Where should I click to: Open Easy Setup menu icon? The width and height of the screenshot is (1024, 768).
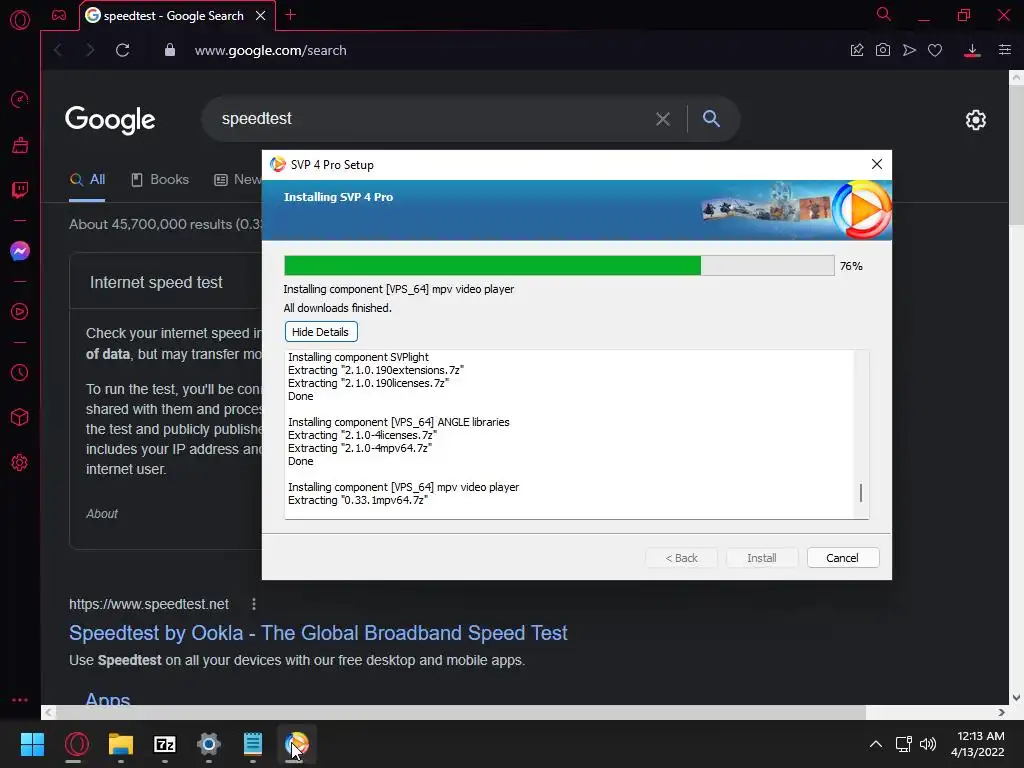pyautogui.click(x=1005, y=50)
